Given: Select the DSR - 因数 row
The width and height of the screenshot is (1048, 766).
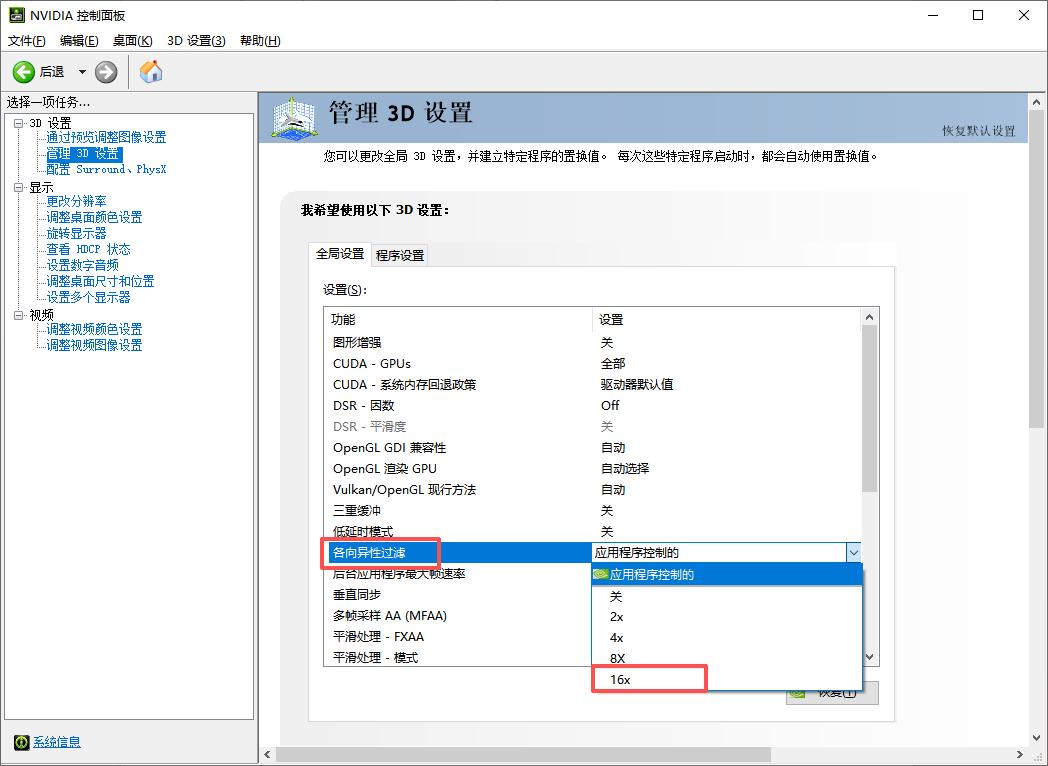Looking at the screenshot, I should coord(592,406).
